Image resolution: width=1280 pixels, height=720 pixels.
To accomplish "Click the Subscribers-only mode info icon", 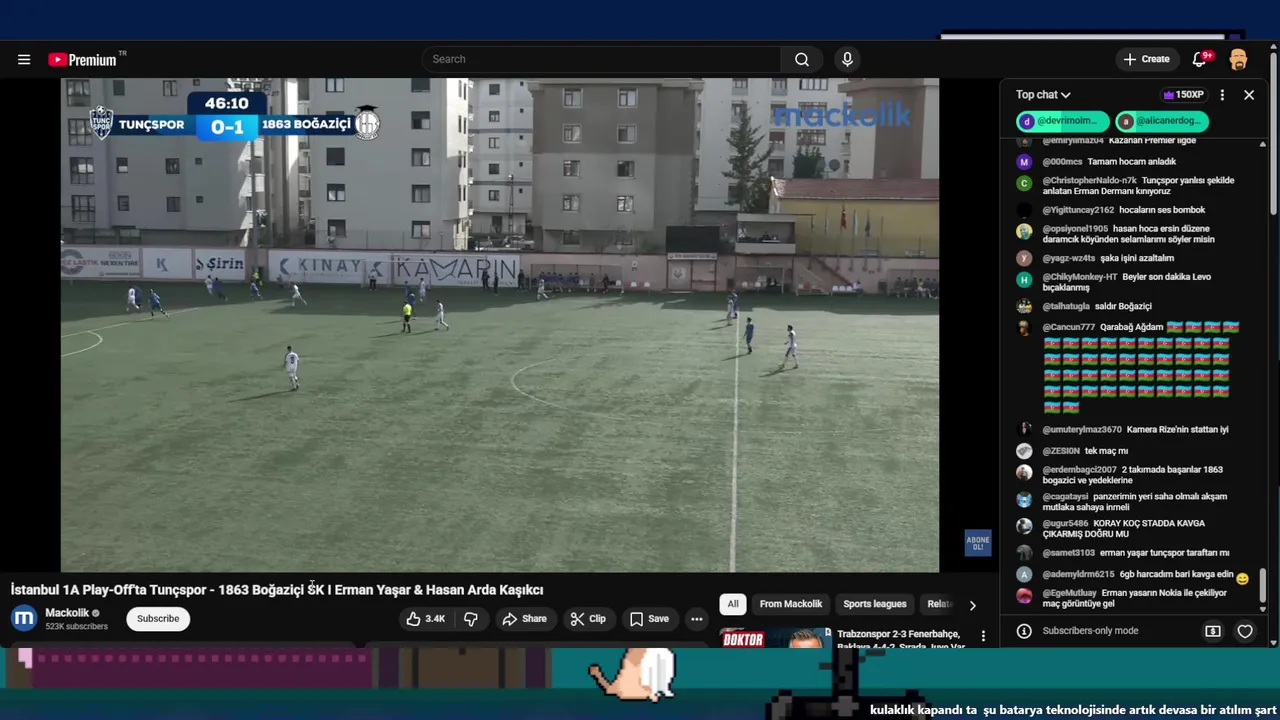I will pos(1024,631).
